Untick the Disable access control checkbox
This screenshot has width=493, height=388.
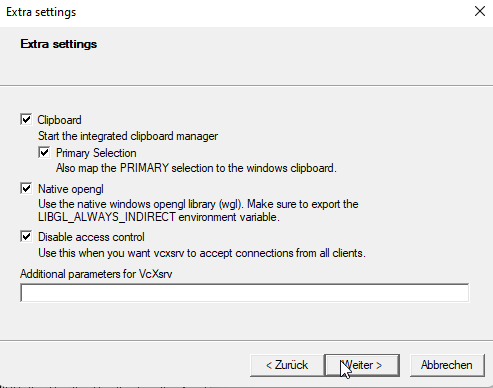pyautogui.click(x=26, y=237)
